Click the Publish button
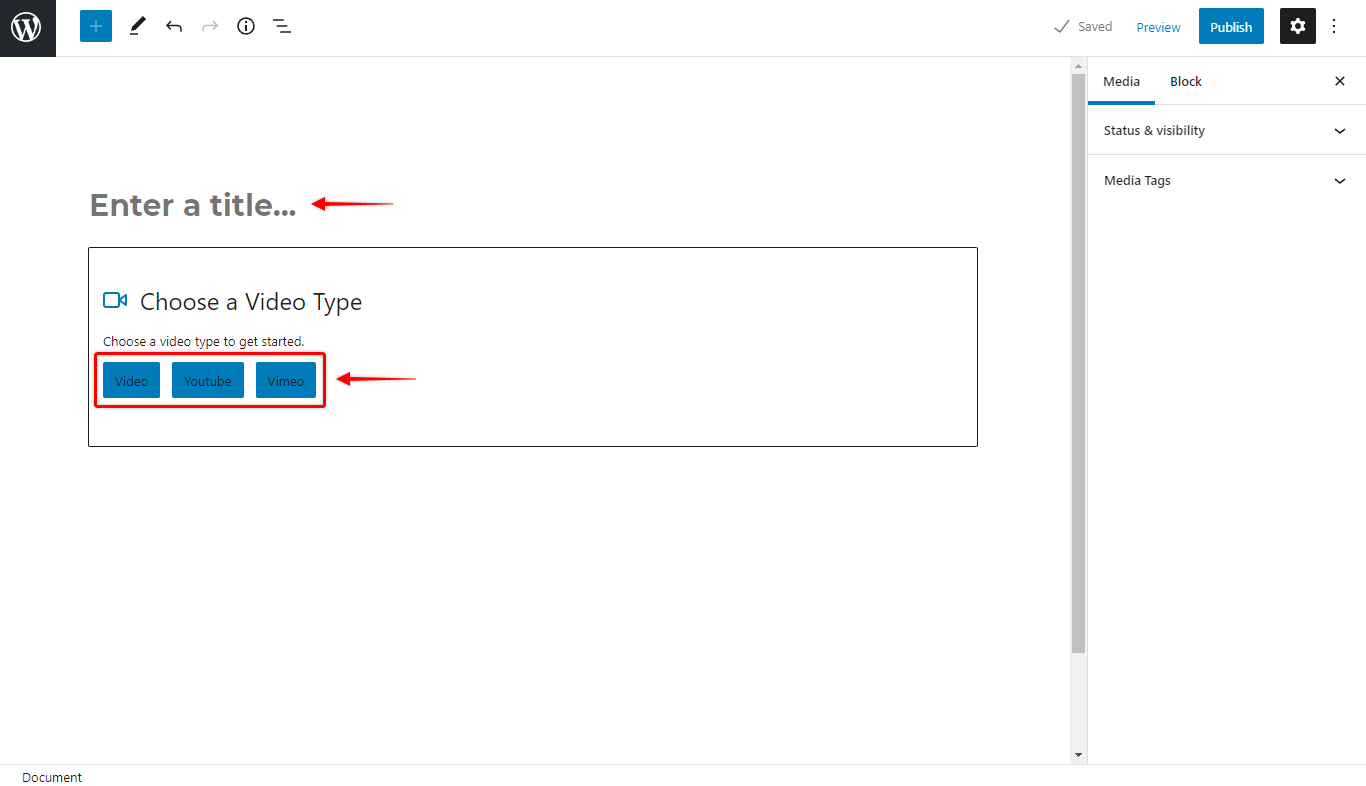The height and width of the screenshot is (786, 1366). [1231, 27]
